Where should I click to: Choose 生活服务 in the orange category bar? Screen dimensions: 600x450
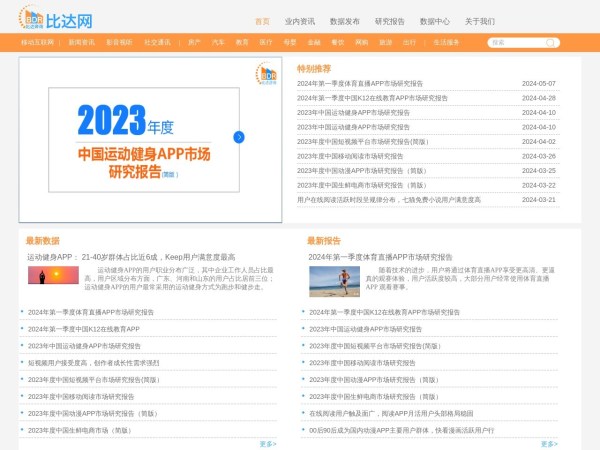click(446, 43)
